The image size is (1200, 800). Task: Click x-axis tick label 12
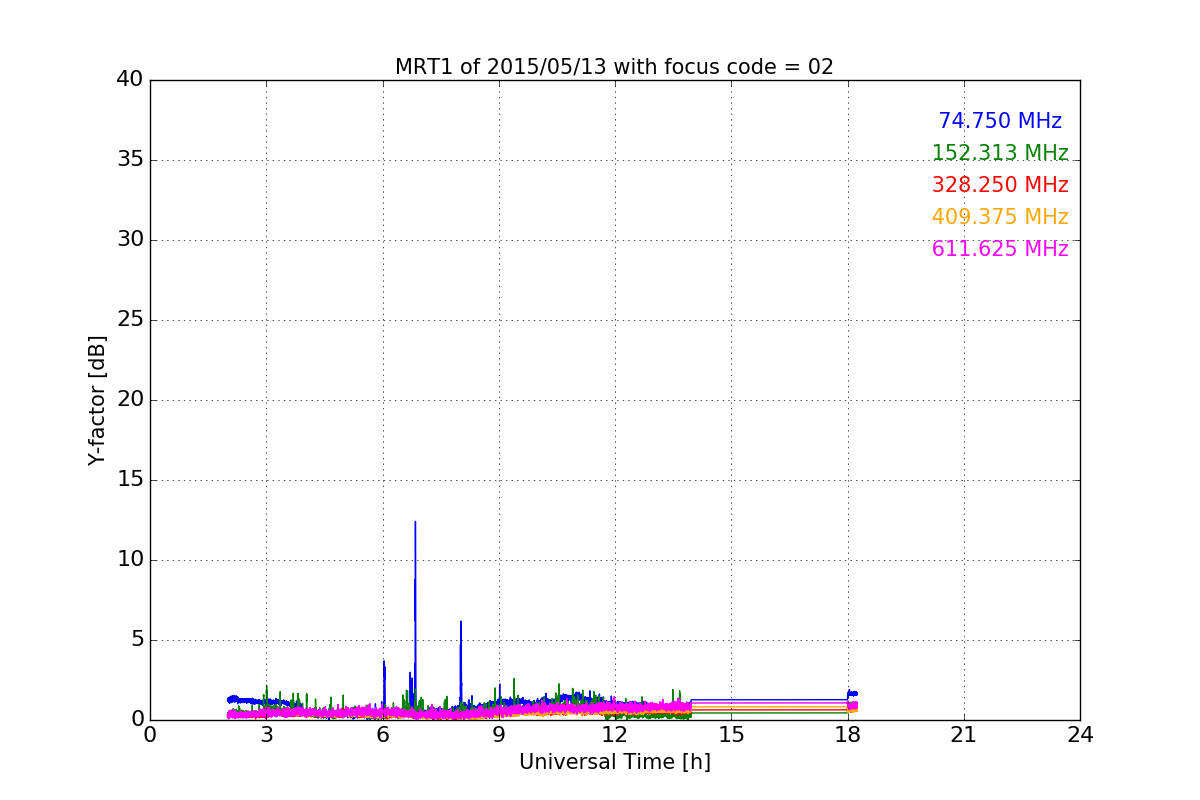click(x=615, y=735)
